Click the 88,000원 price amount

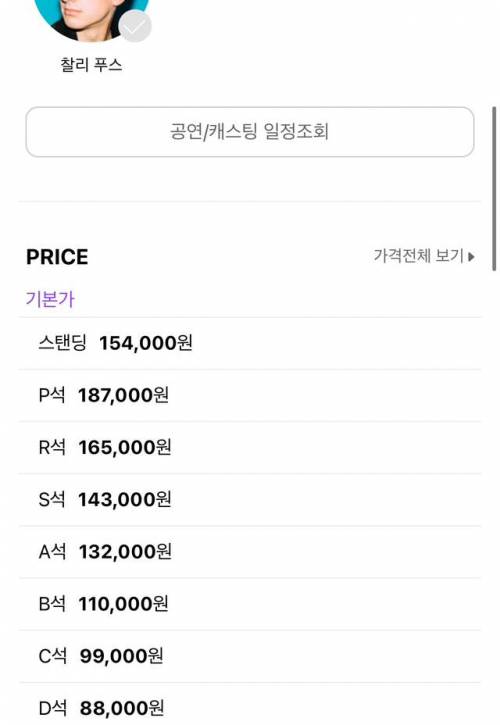tap(122, 708)
